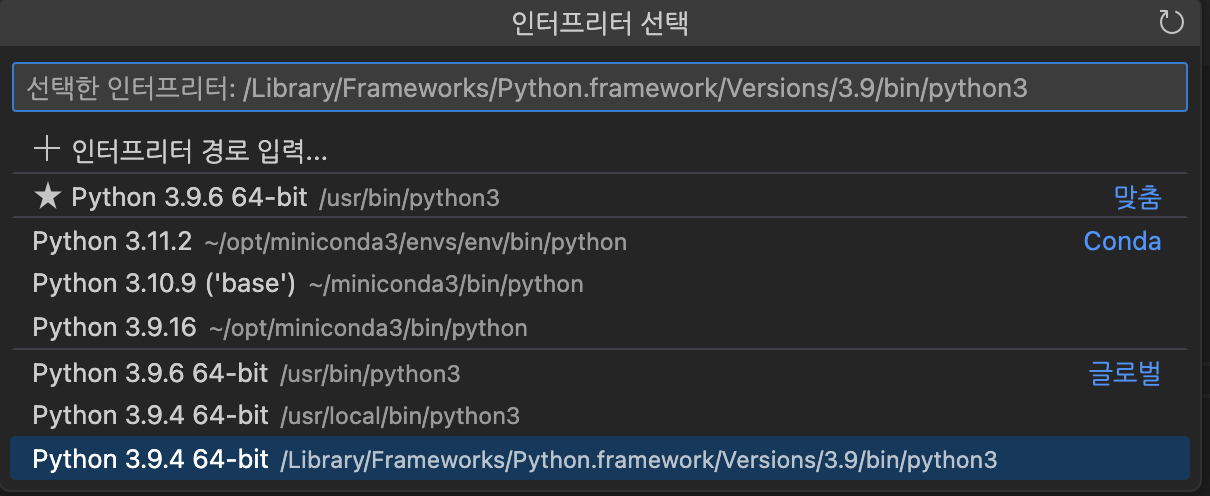Click the 인터프리터 선택 title text

[x=600, y=23]
